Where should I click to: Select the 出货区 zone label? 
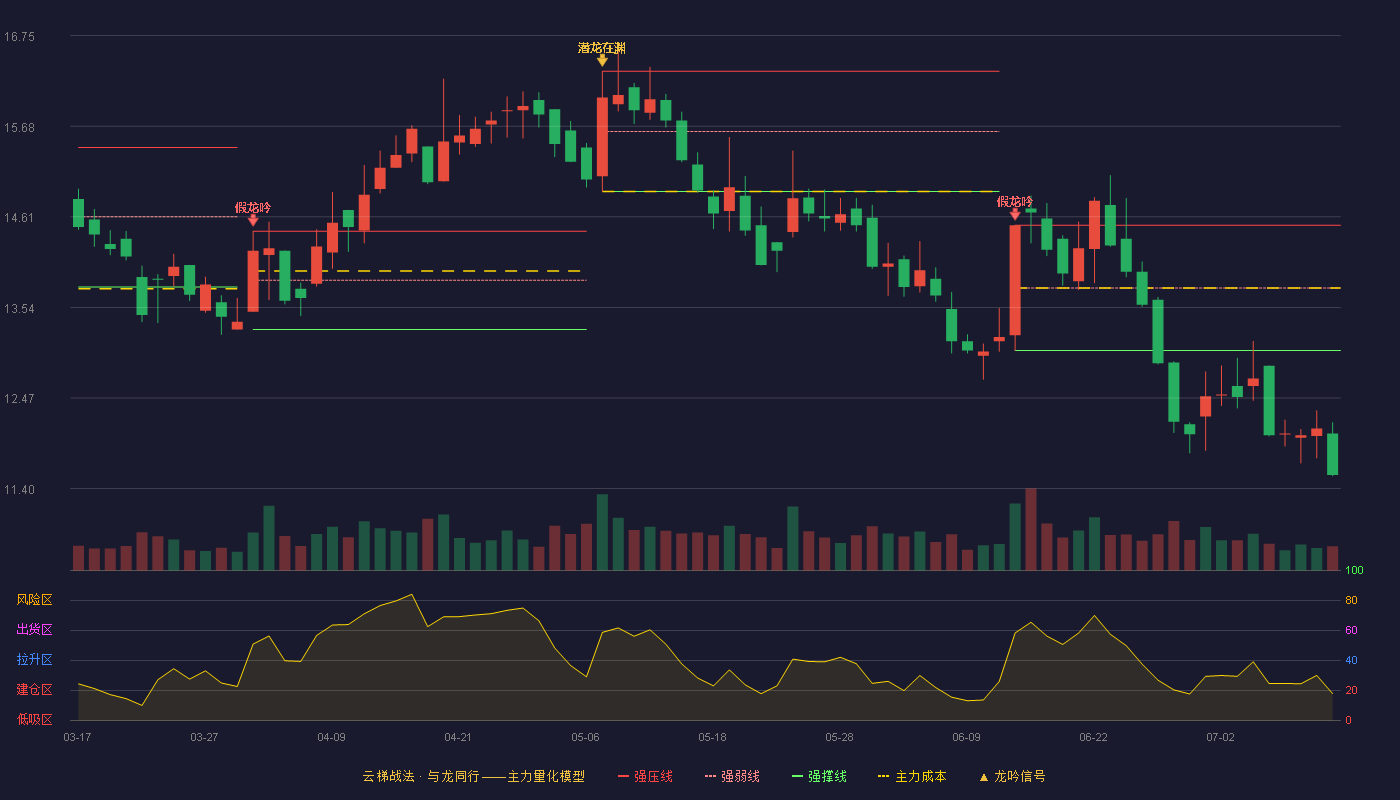click(x=34, y=630)
